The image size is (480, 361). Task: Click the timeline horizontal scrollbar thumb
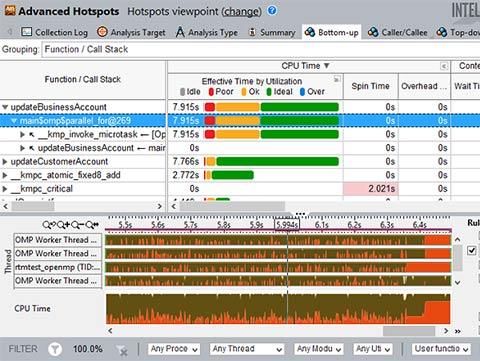tap(409, 331)
